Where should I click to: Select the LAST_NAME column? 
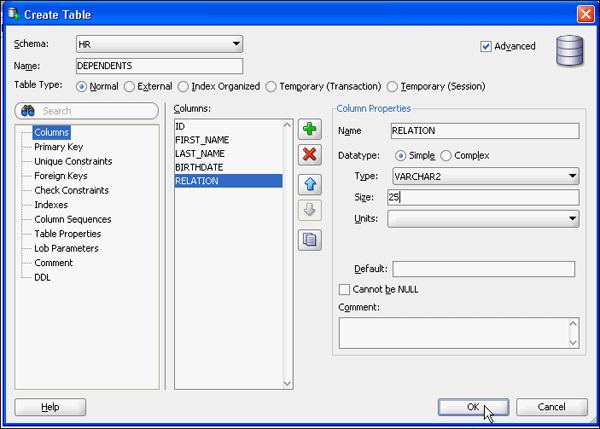pos(228,154)
